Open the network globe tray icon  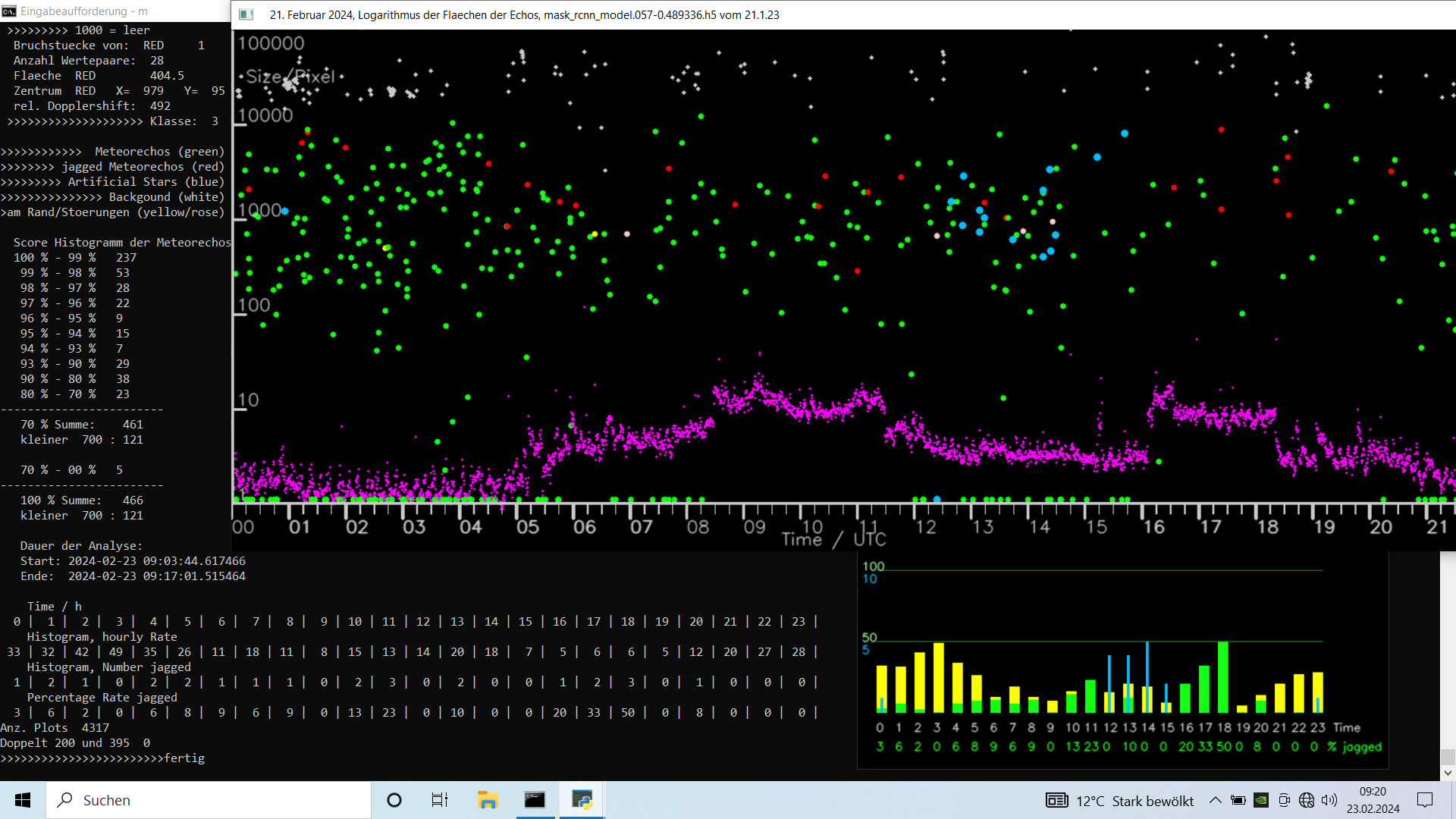click(x=1307, y=800)
